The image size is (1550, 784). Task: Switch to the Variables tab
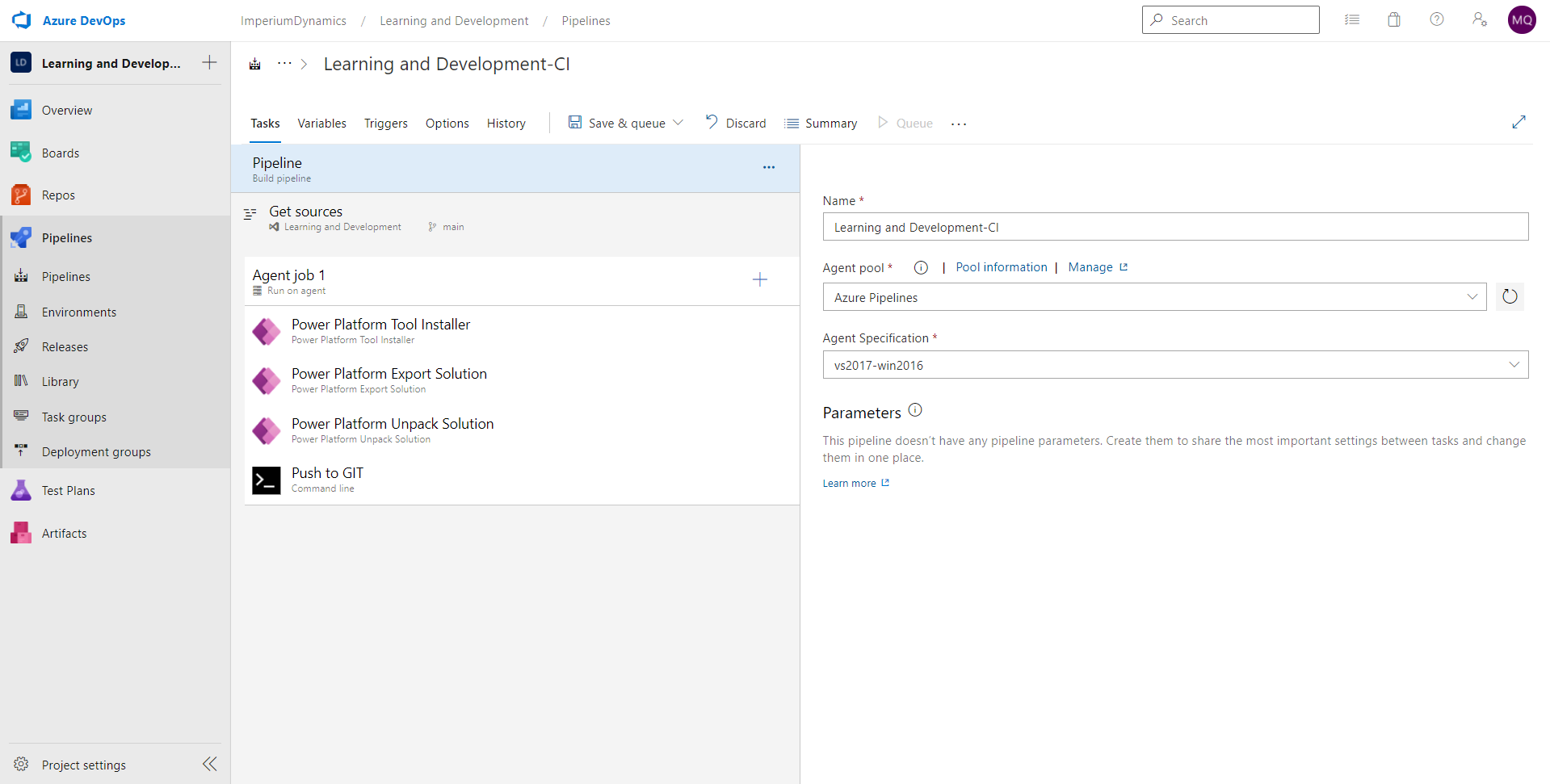321,123
